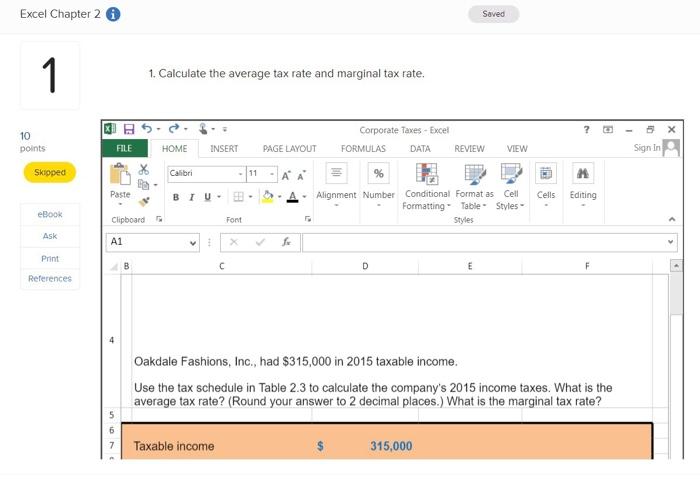Switch to the FORMULAS tab
This screenshot has height=480, width=700.
point(363,149)
